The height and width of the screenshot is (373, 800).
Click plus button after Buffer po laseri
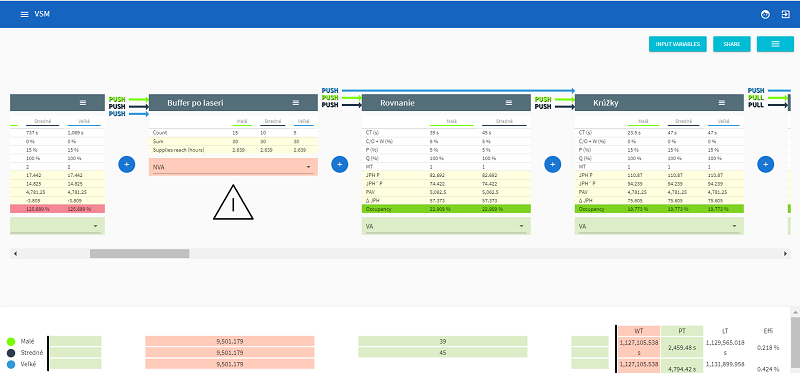tap(340, 164)
